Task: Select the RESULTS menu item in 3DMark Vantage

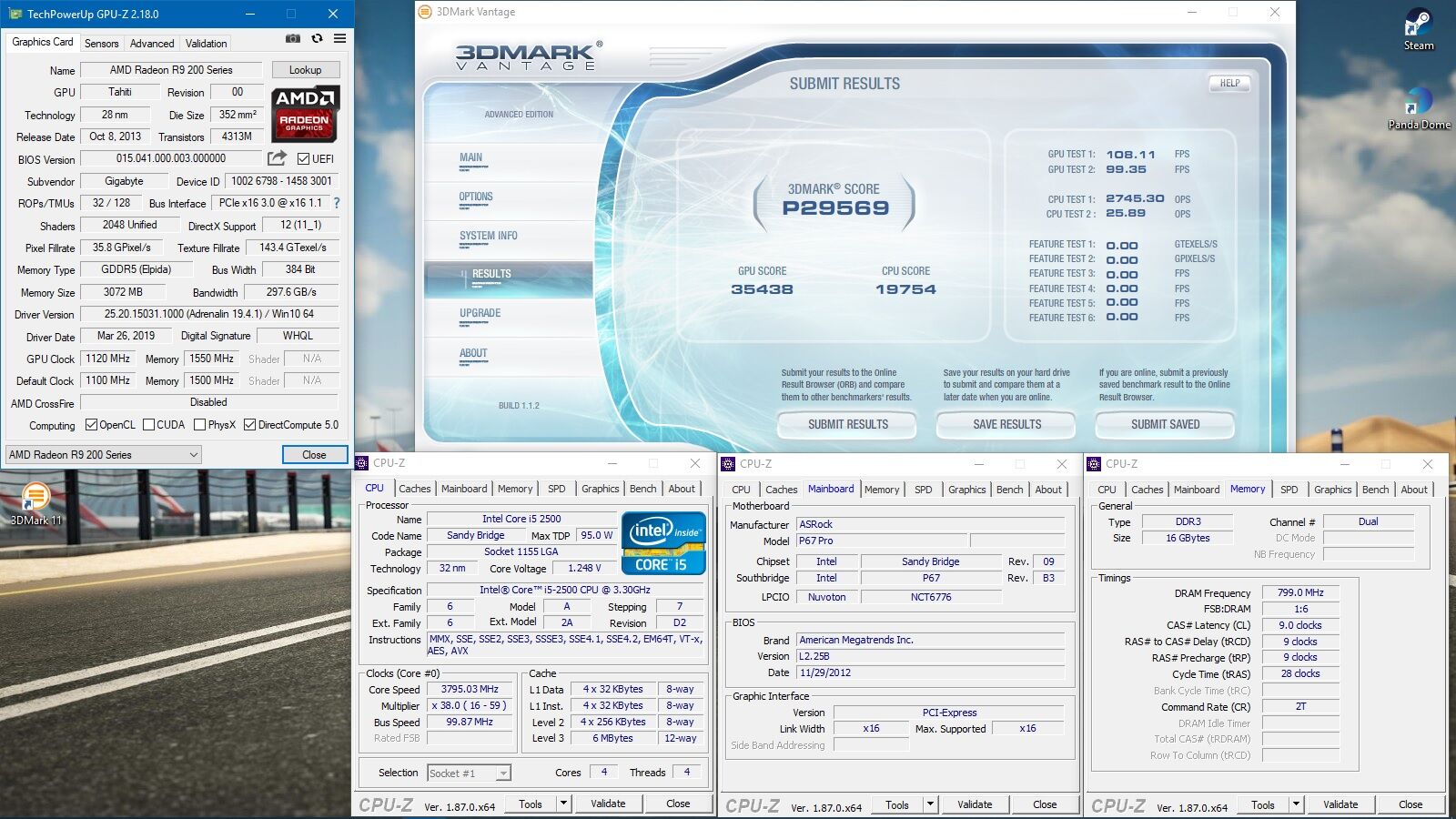Action: (509, 278)
